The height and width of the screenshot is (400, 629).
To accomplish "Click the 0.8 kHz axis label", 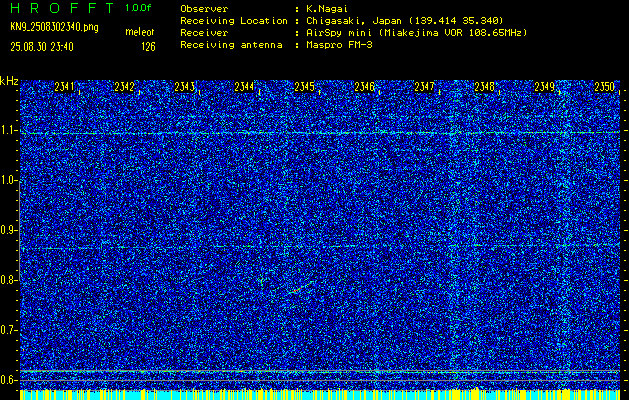I will tap(8, 280).
